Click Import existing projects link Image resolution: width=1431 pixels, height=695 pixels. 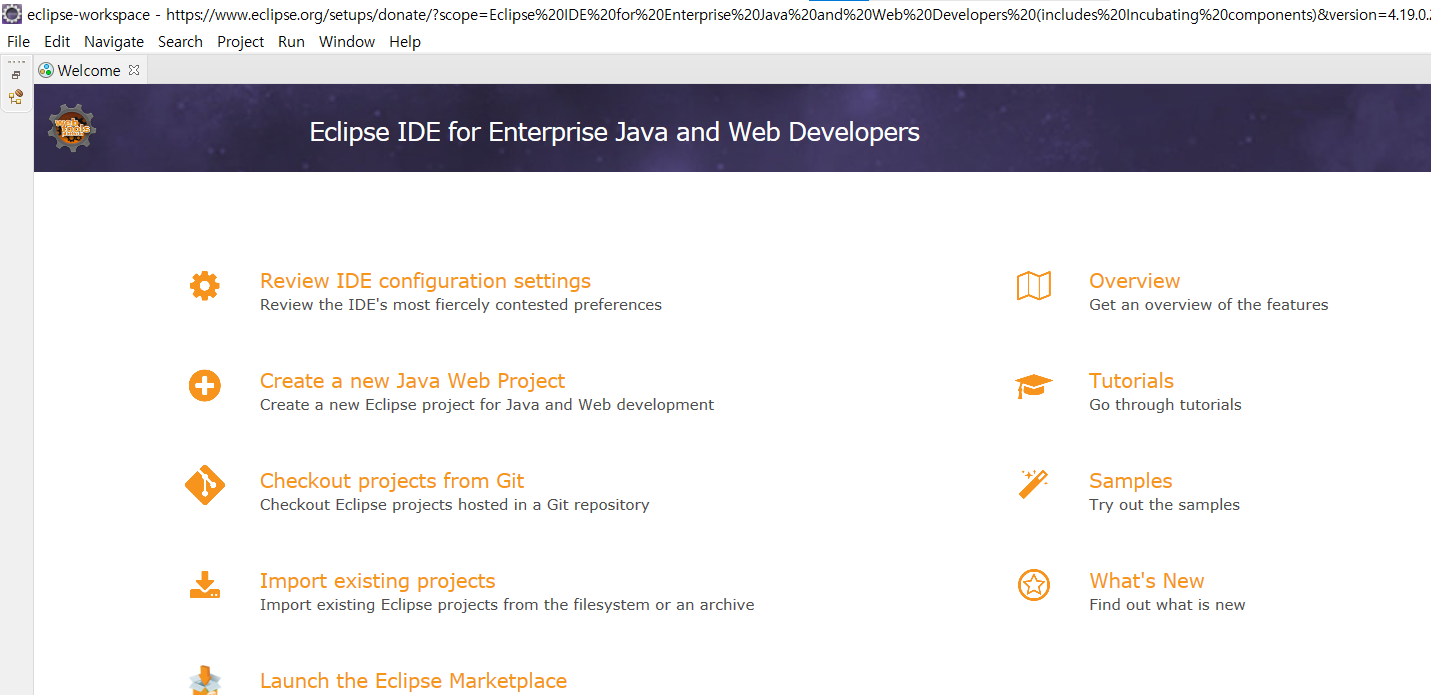point(377,581)
